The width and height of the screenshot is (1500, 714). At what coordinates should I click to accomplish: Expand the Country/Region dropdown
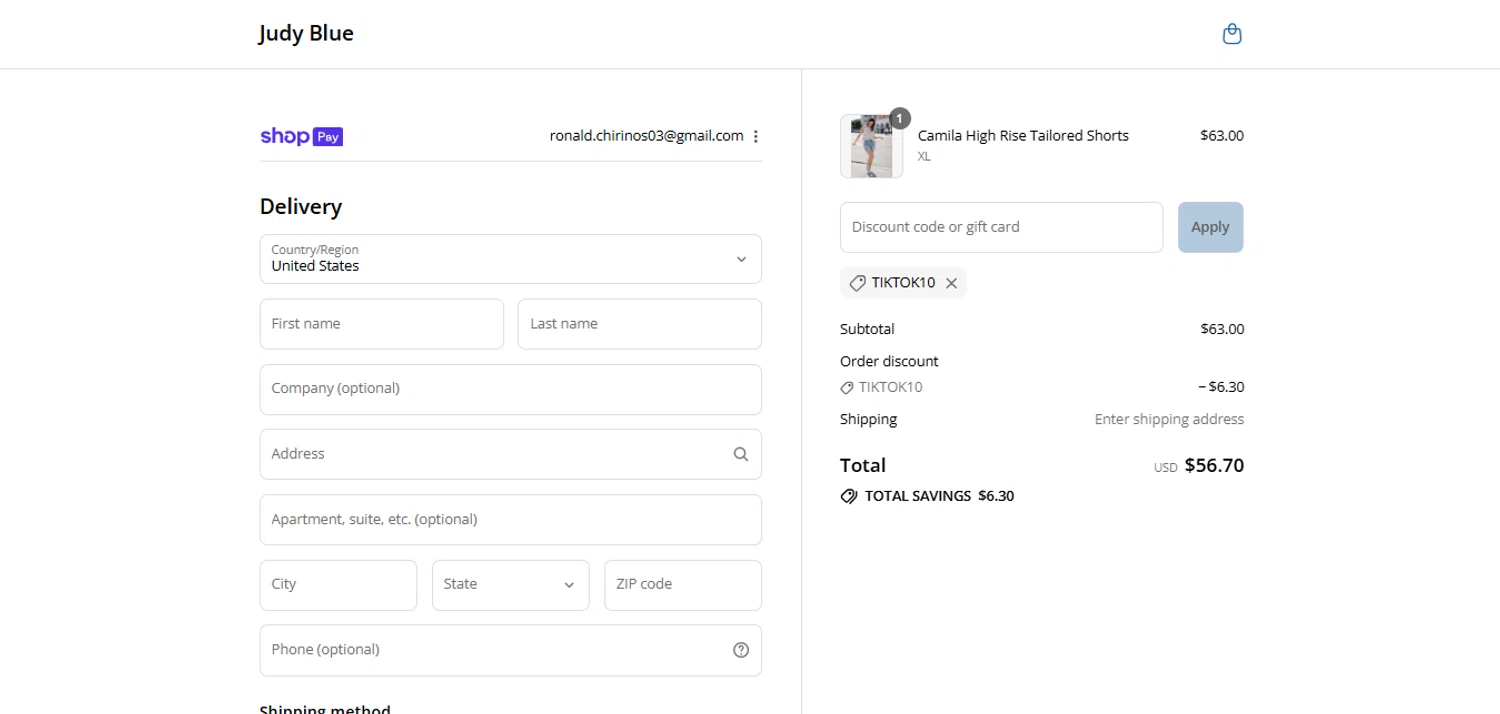(x=510, y=259)
